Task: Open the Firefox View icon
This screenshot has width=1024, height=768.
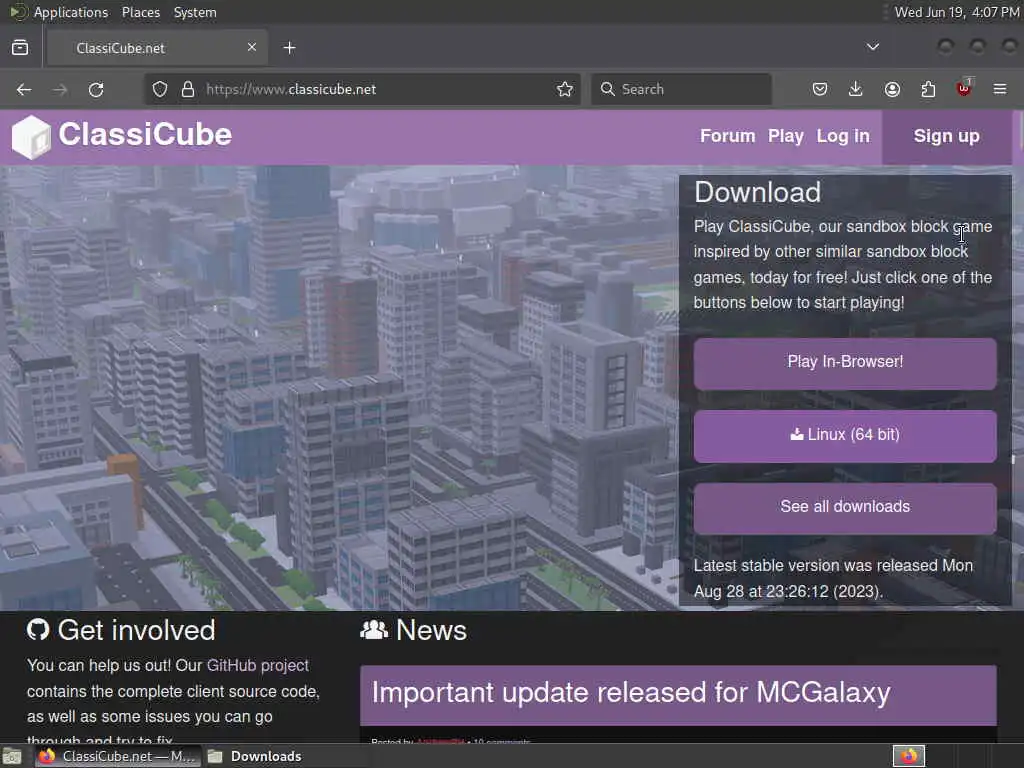Action: click(20, 48)
